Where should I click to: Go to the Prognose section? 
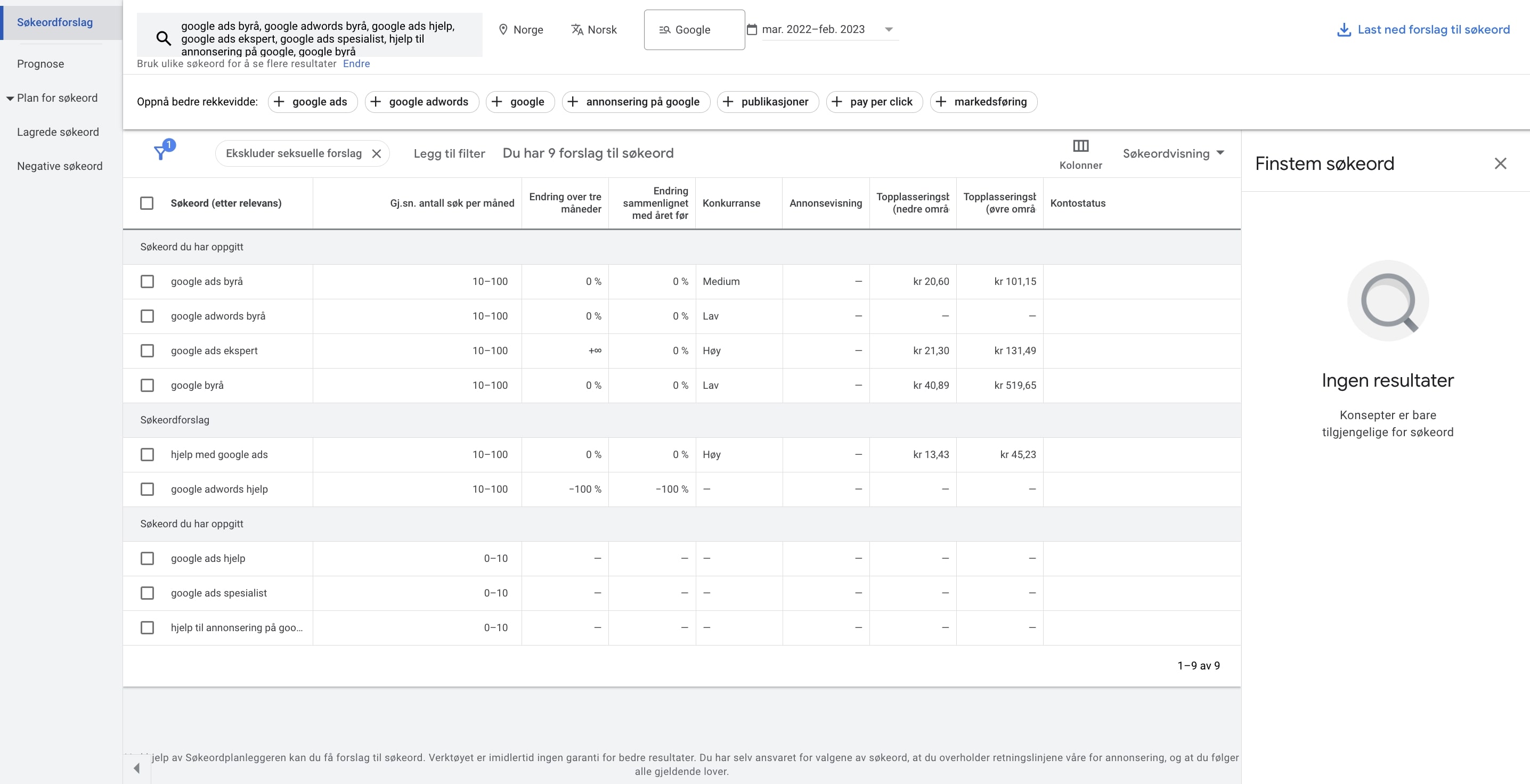(40, 64)
